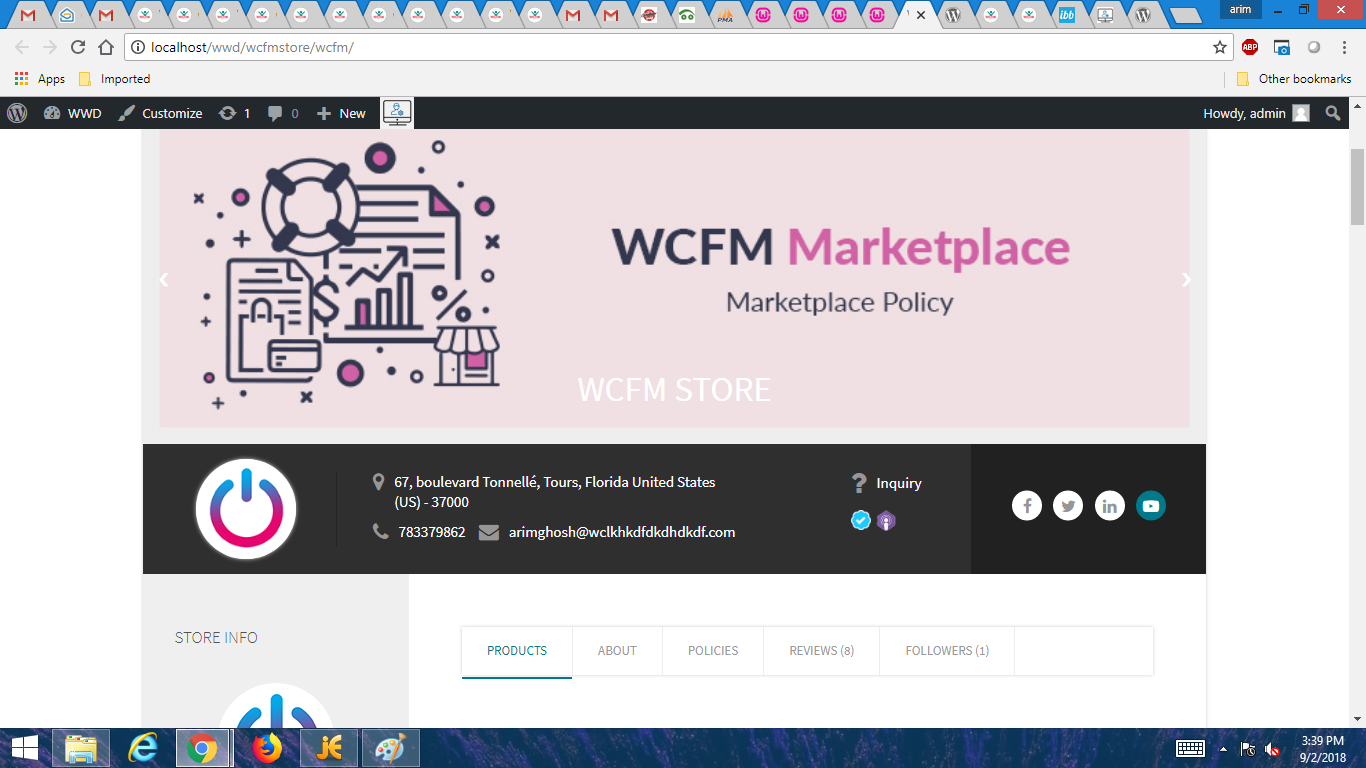
Task: Open the store's Facebook page
Action: click(x=1027, y=506)
